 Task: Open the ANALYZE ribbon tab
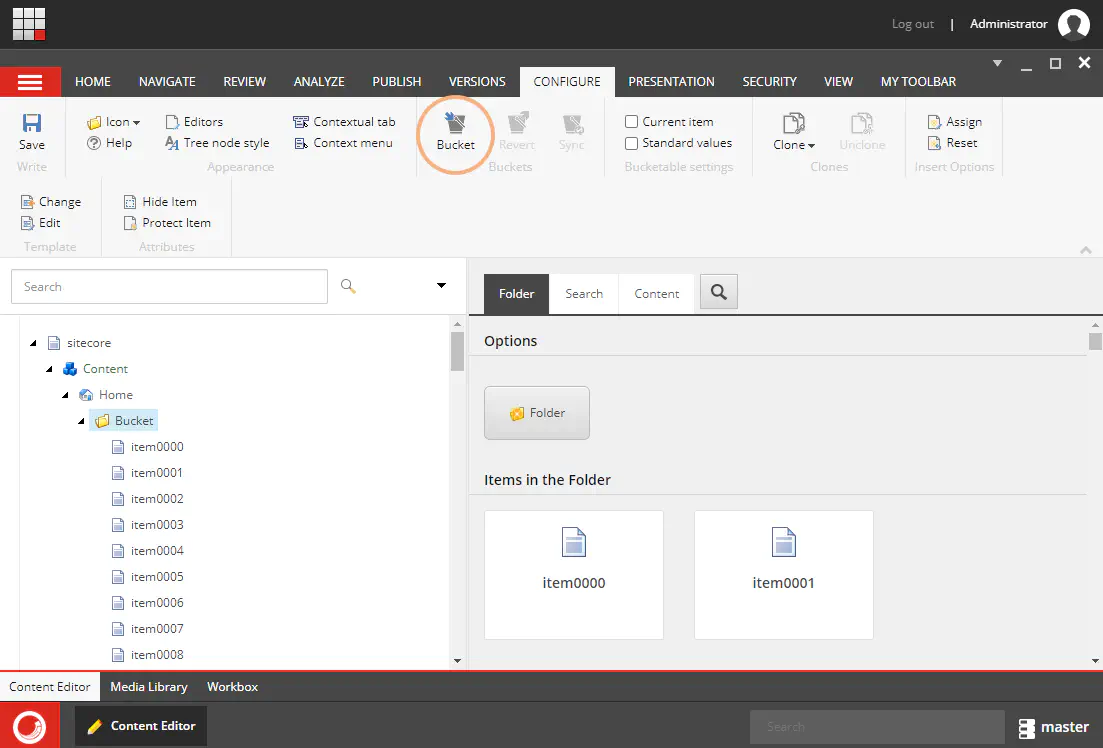pyautogui.click(x=319, y=82)
